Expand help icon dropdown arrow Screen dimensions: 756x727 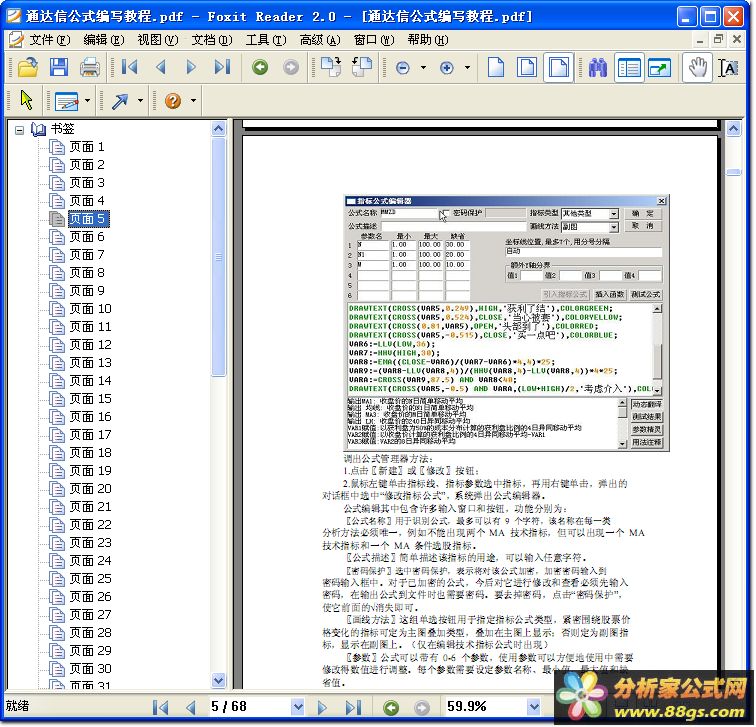pos(193,101)
